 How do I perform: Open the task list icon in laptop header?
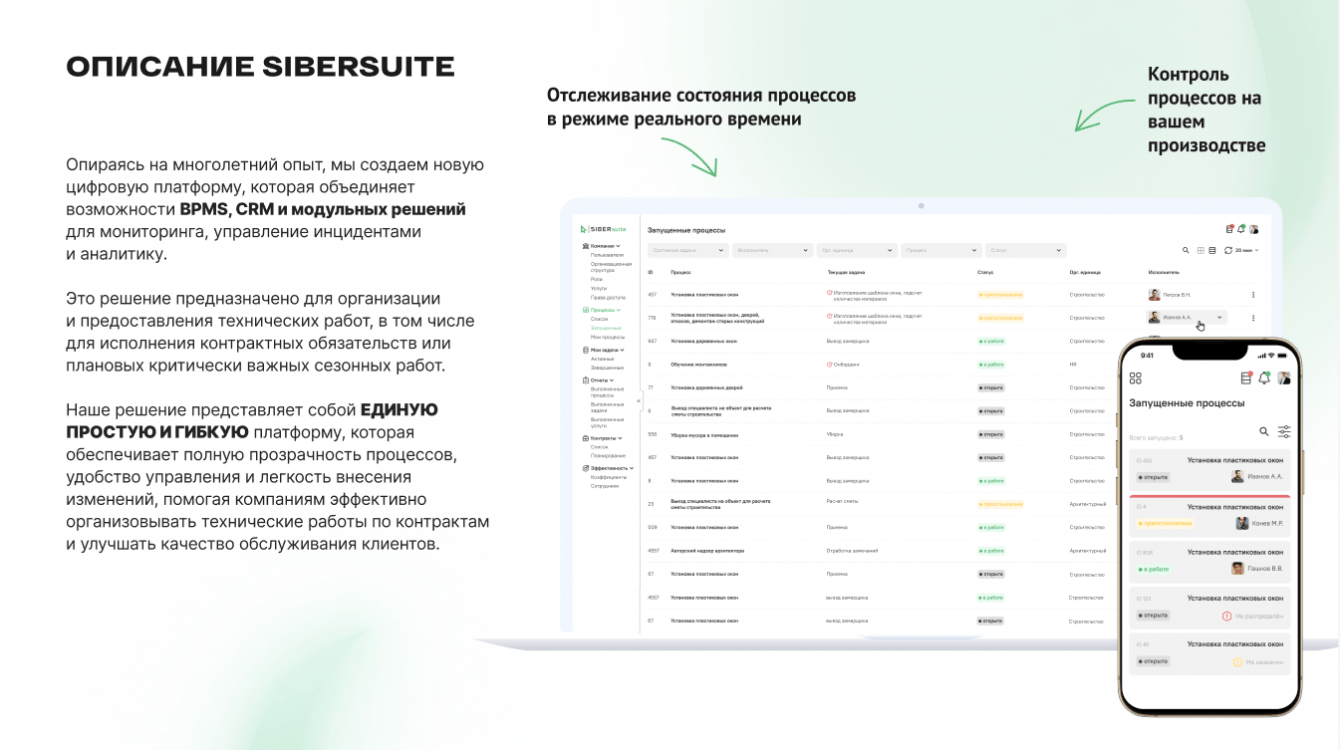(1229, 230)
